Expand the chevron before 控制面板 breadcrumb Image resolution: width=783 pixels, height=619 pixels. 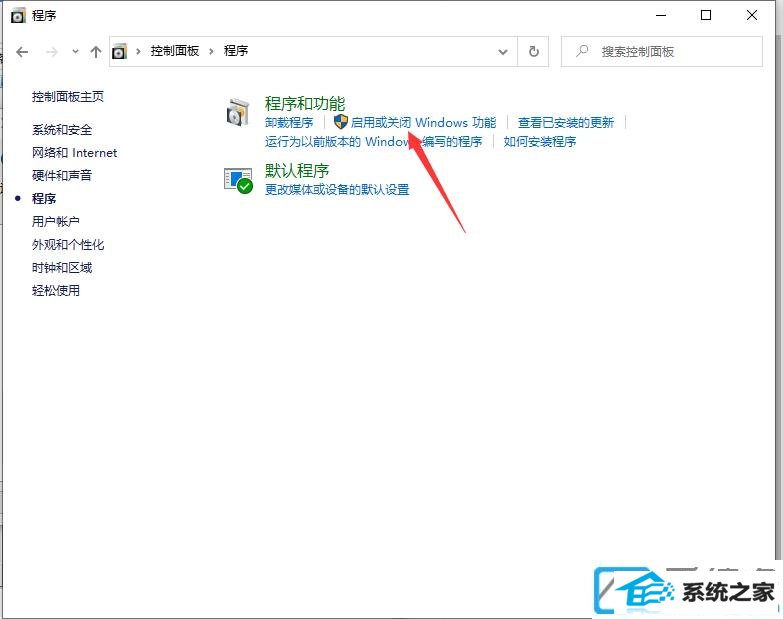coord(138,51)
